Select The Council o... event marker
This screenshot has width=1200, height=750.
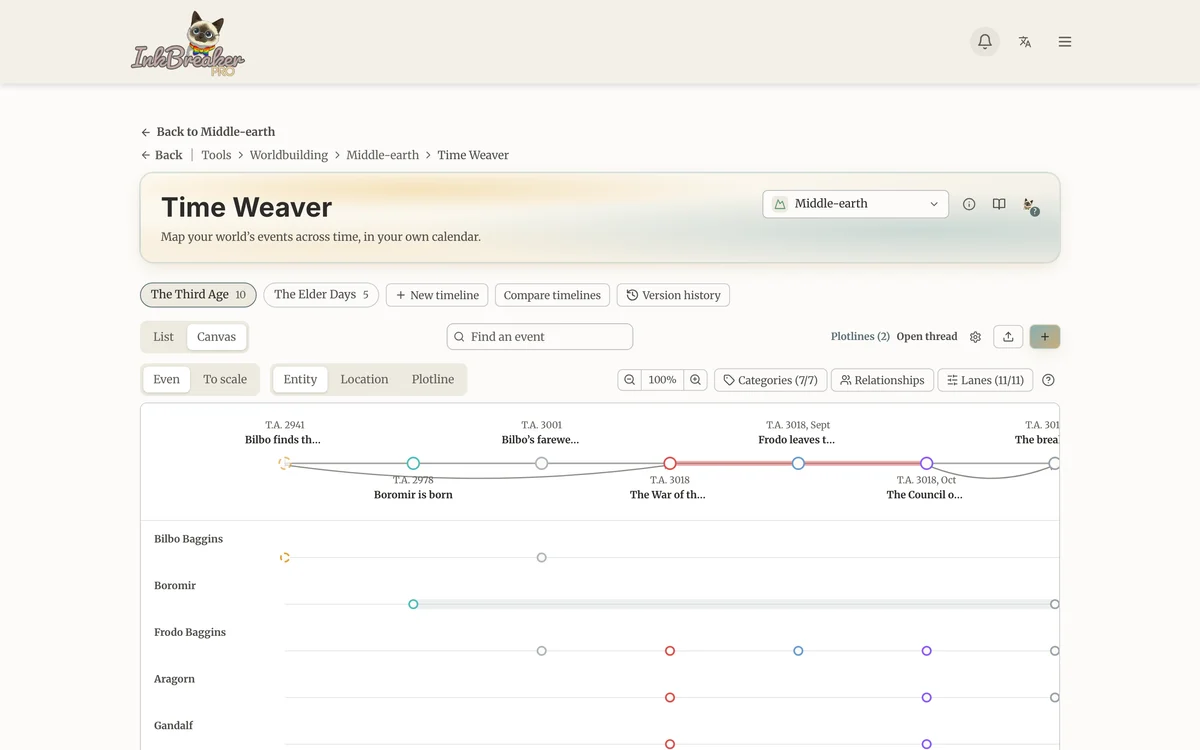tap(927, 463)
